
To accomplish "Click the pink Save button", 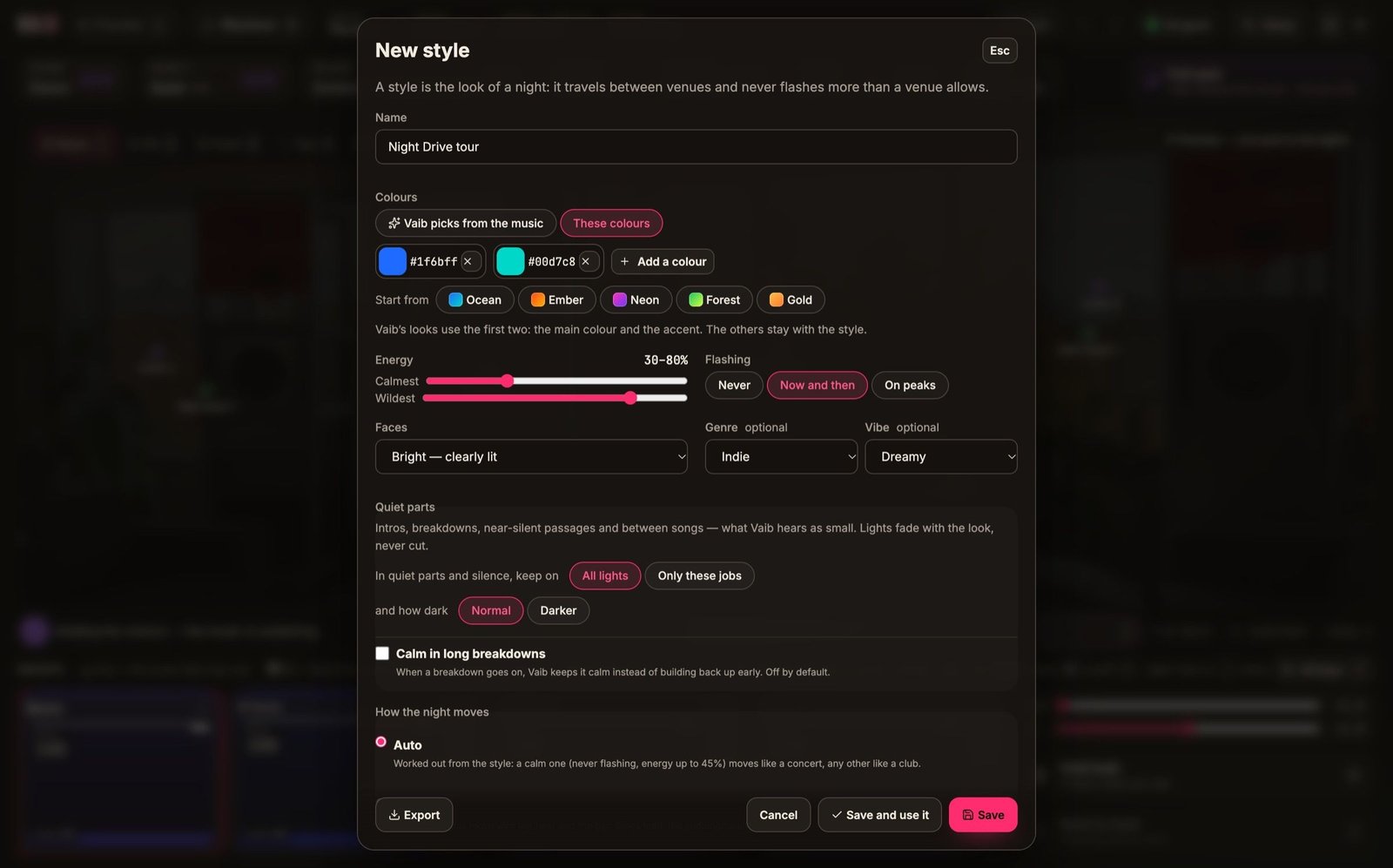I will 983,815.
